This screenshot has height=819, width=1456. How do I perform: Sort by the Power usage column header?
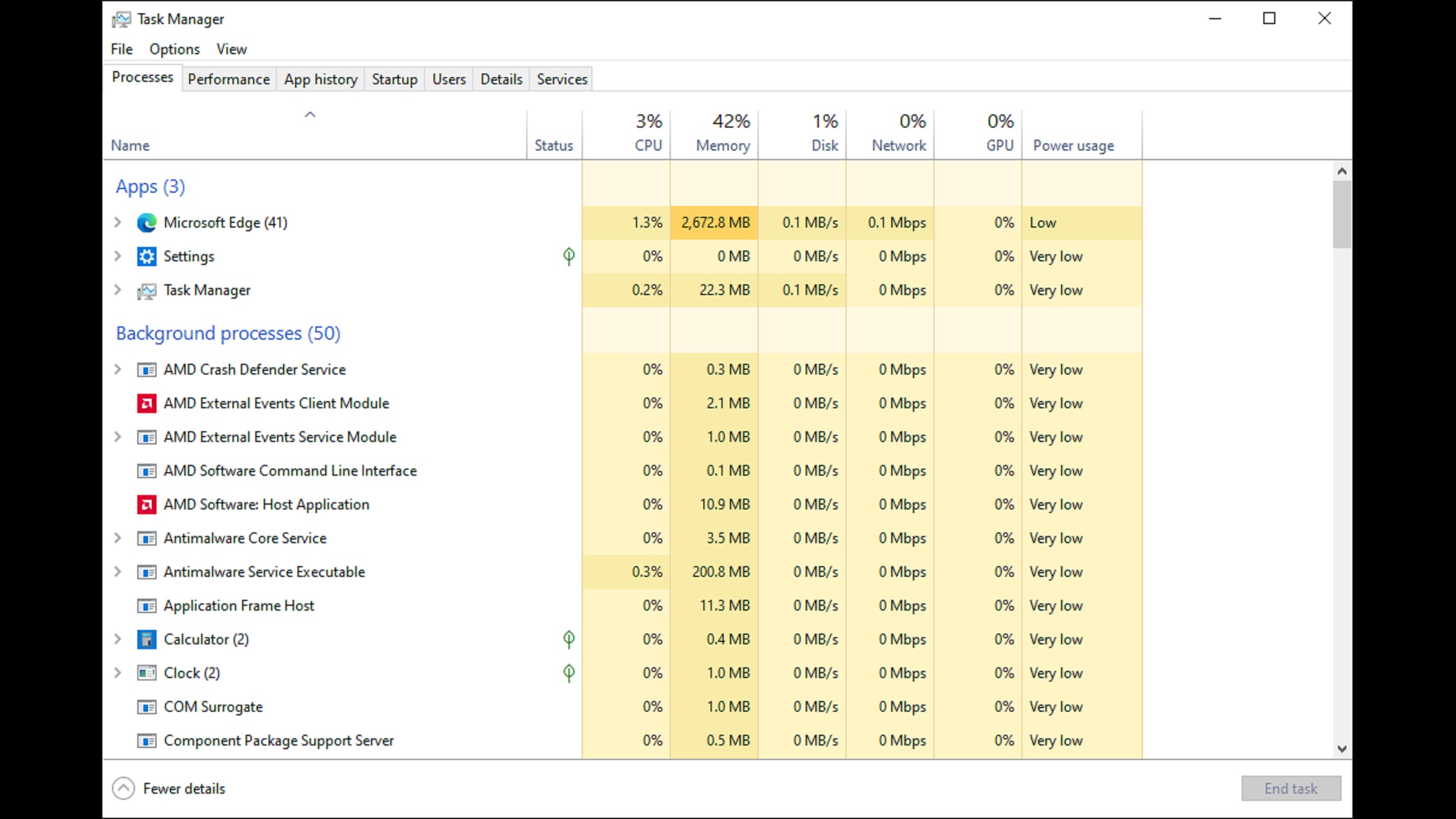[x=1082, y=134]
